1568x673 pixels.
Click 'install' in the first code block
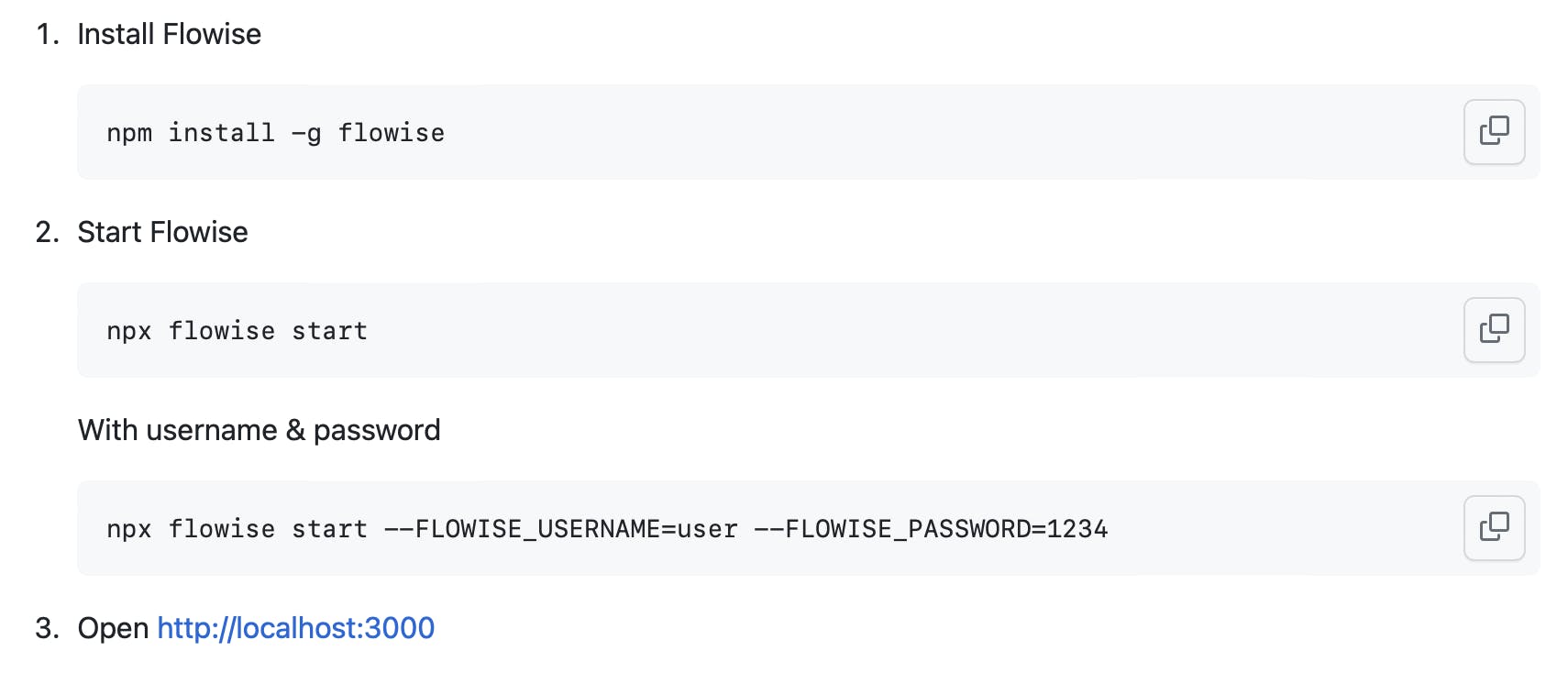[221, 133]
